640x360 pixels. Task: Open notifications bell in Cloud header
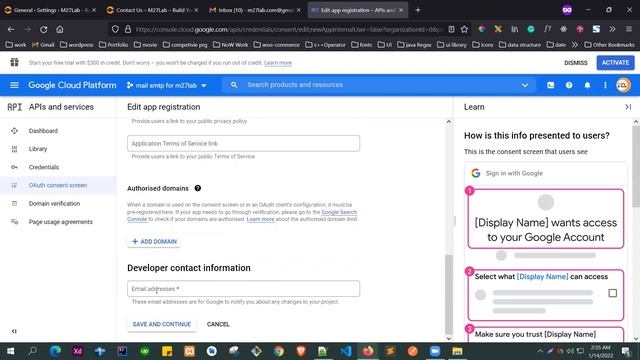pyautogui.click(x=587, y=85)
